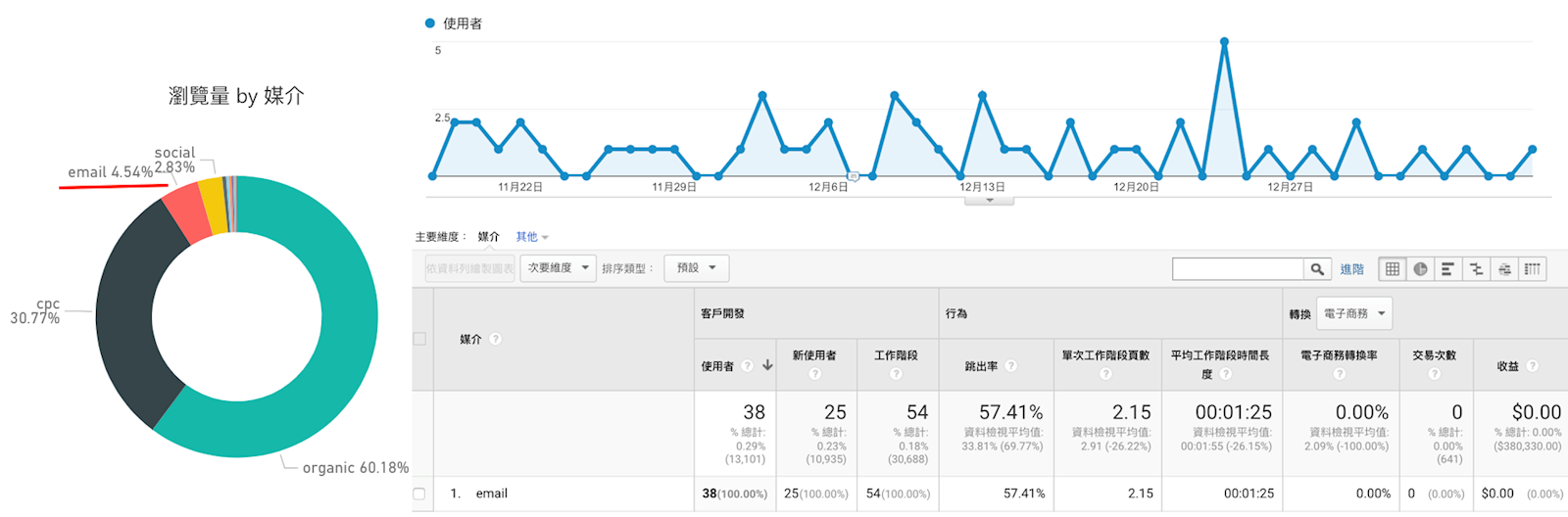1568x517 pixels.
Task: Click the magnifier search icon
Action: tap(1317, 269)
